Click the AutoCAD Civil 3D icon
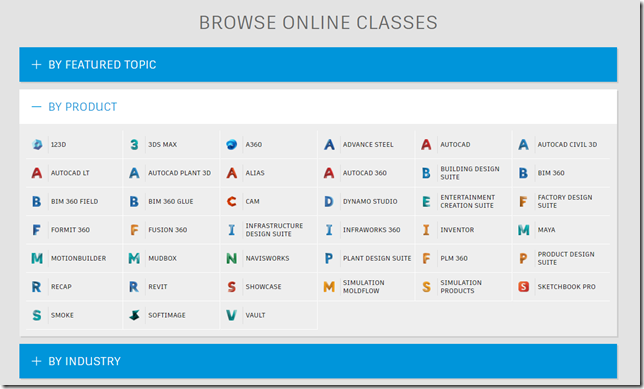Screen dimensions: 644x389 point(523,145)
